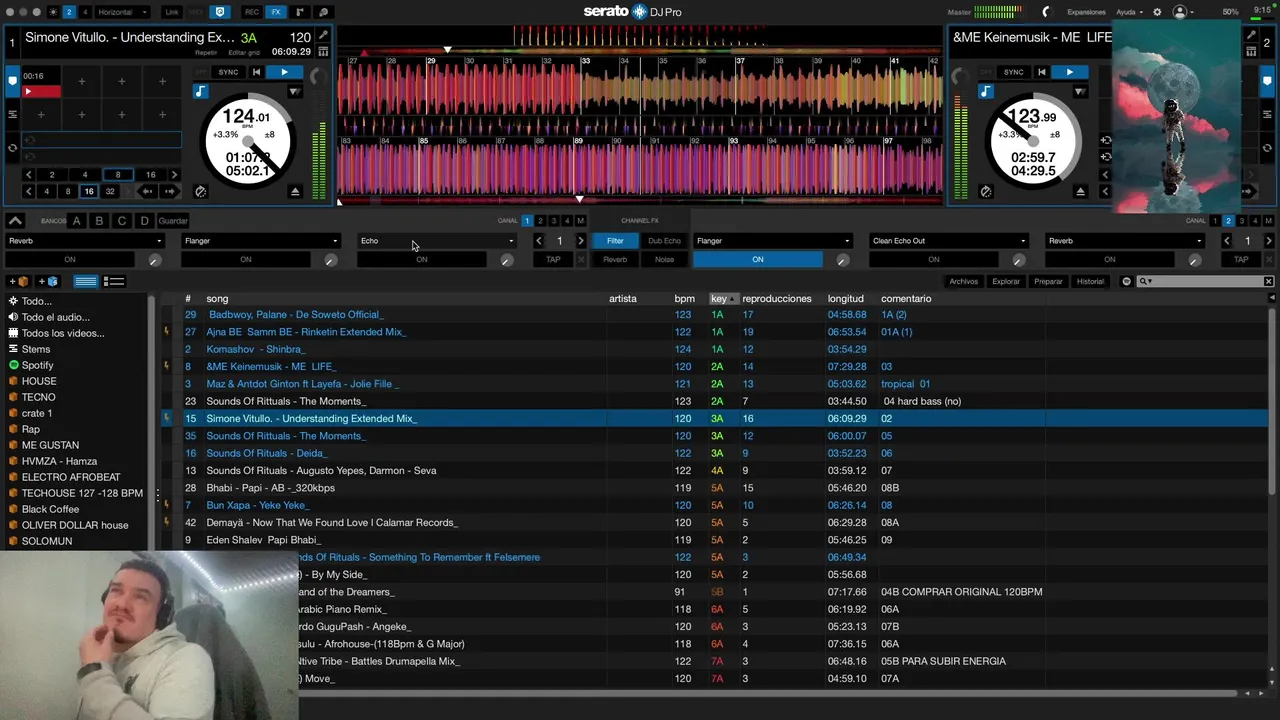Play deck 2 with blue play button
Image resolution: width=1280 pixels, height=720 pixels.
1069,72
